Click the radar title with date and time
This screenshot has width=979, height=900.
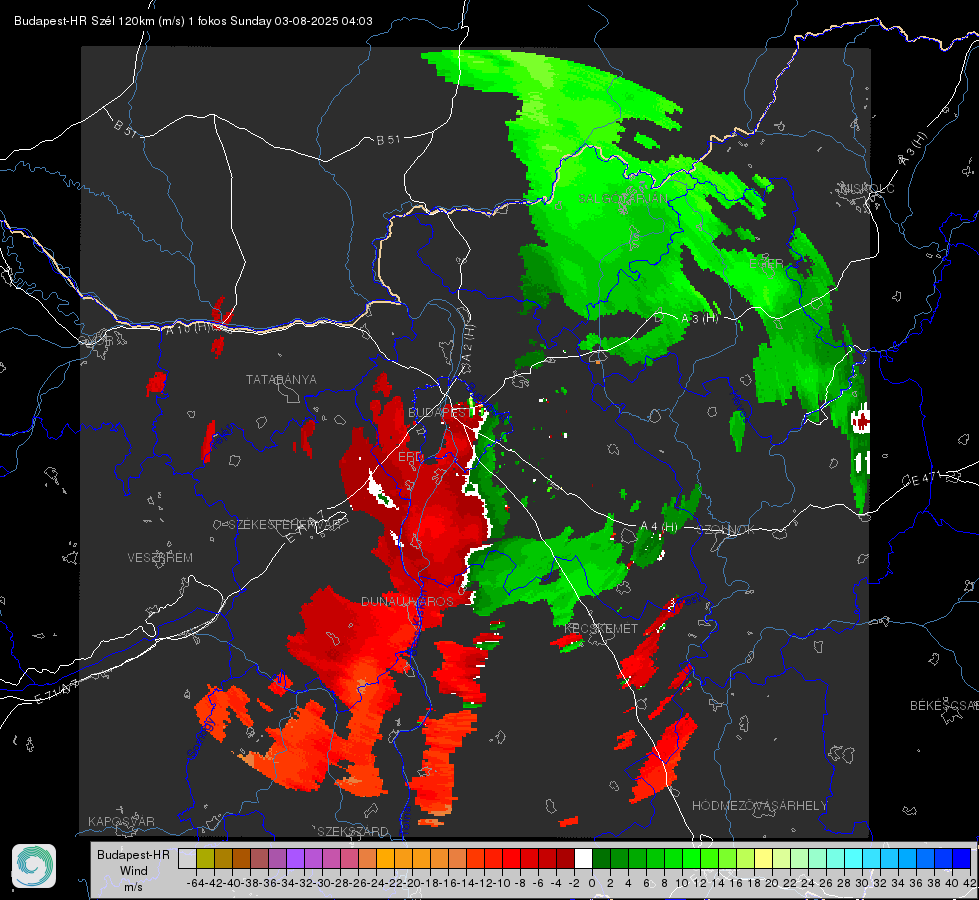[x=193, y=21]
